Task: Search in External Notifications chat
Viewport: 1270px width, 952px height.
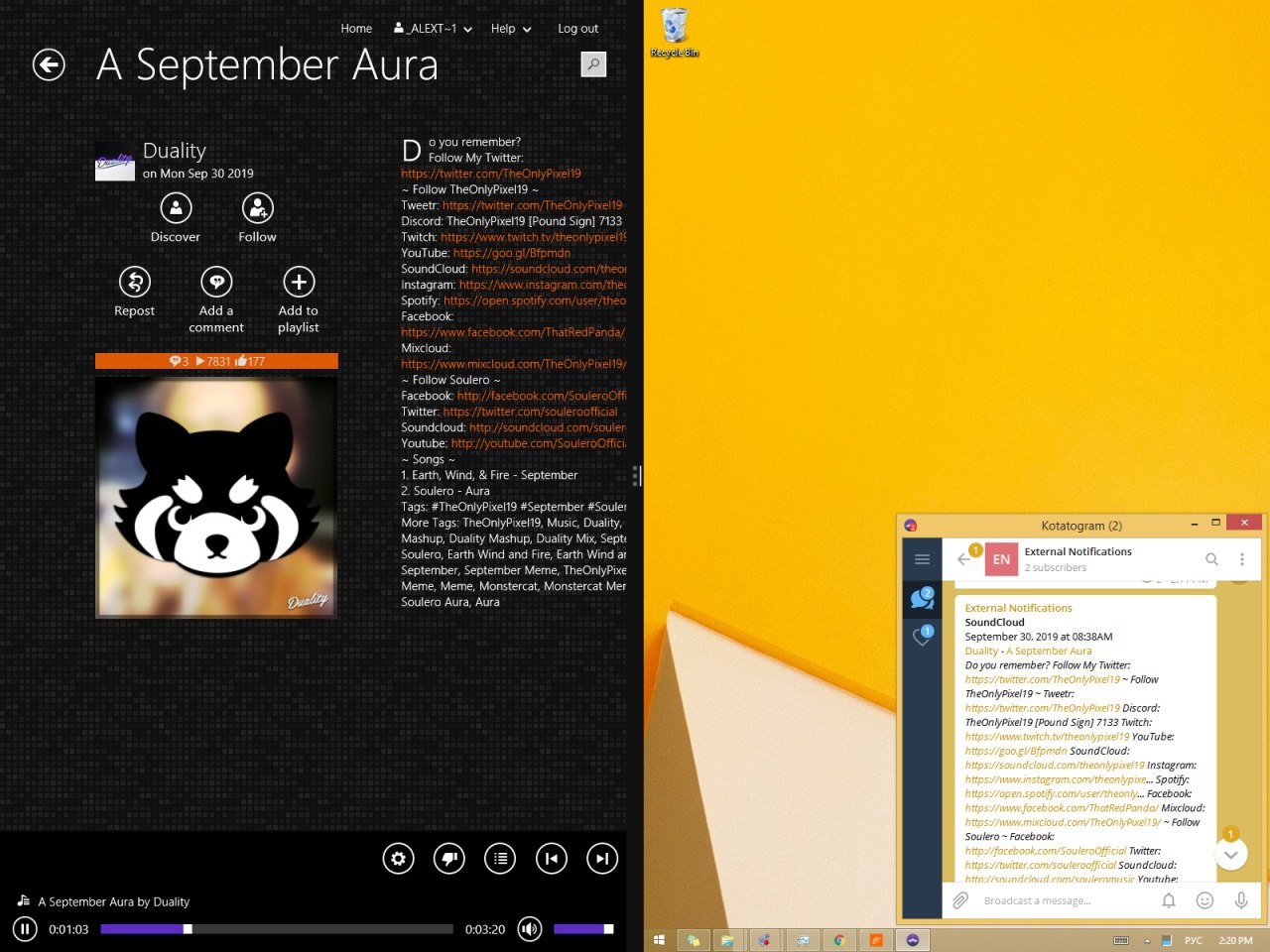Action: (1211, 559)
